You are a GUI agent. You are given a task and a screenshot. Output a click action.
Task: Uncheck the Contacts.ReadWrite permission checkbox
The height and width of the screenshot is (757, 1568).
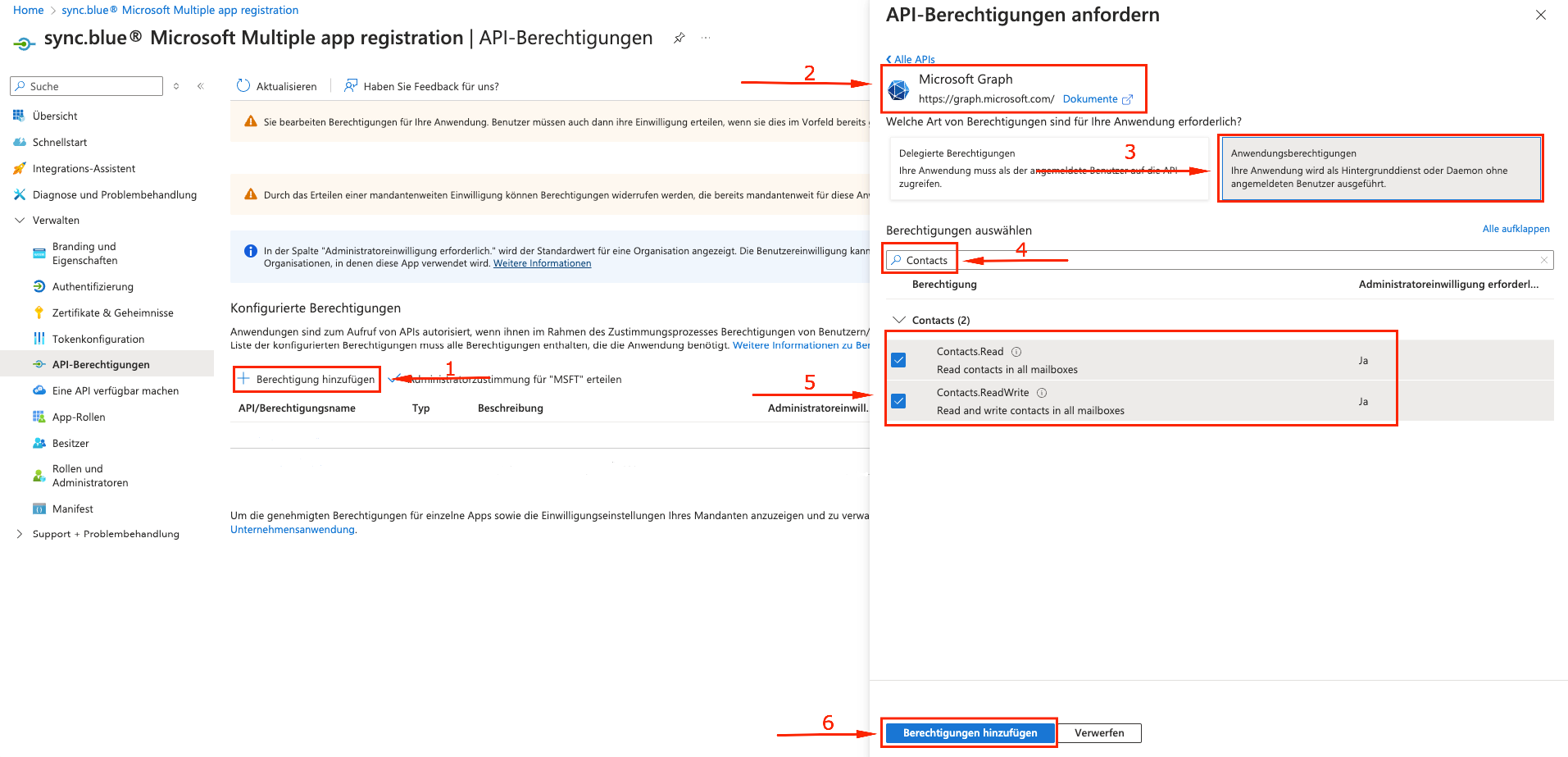click(x=898, y=401)
